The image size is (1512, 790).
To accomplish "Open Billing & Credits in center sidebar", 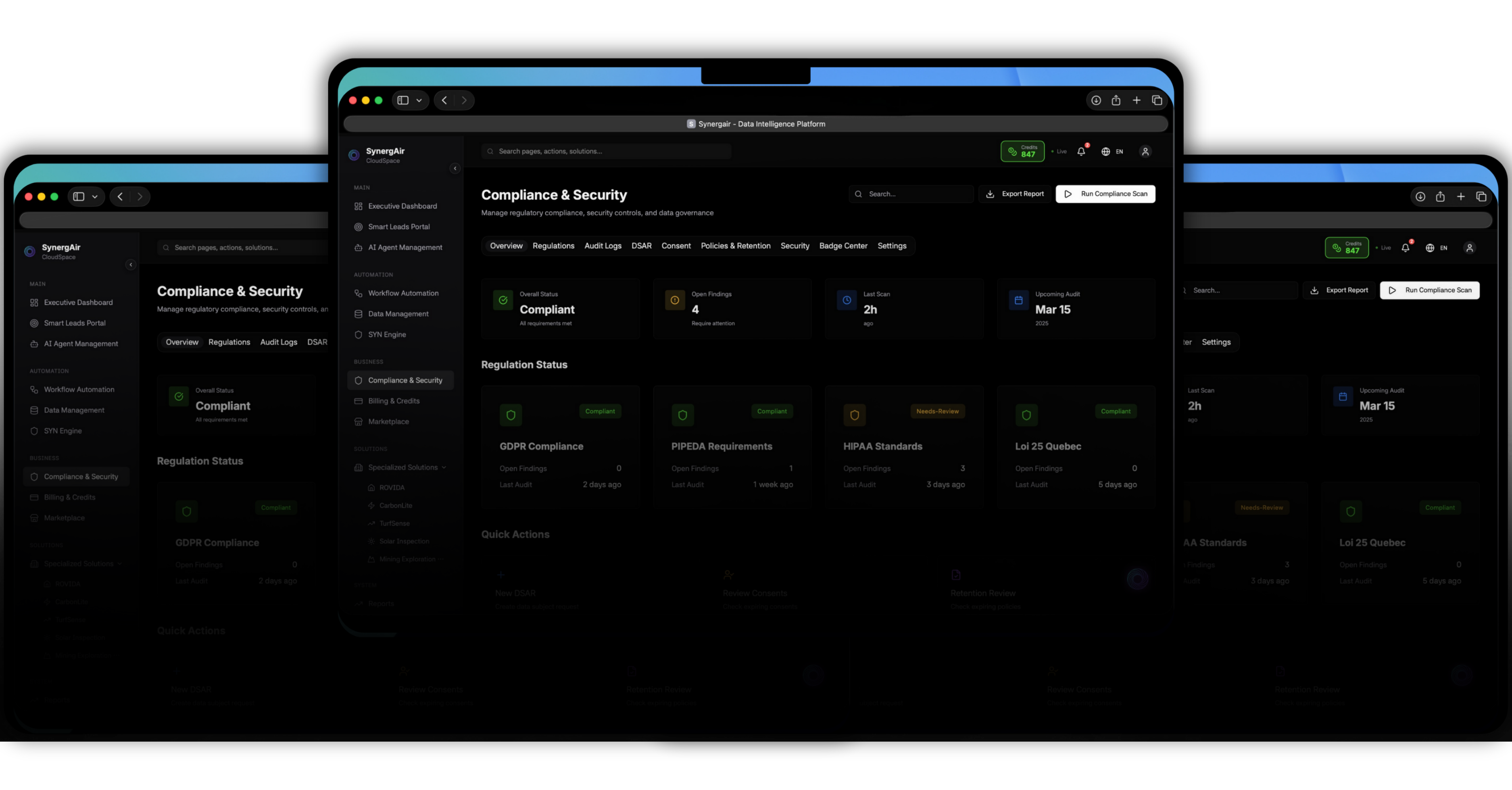I will (x=393, y=401).
